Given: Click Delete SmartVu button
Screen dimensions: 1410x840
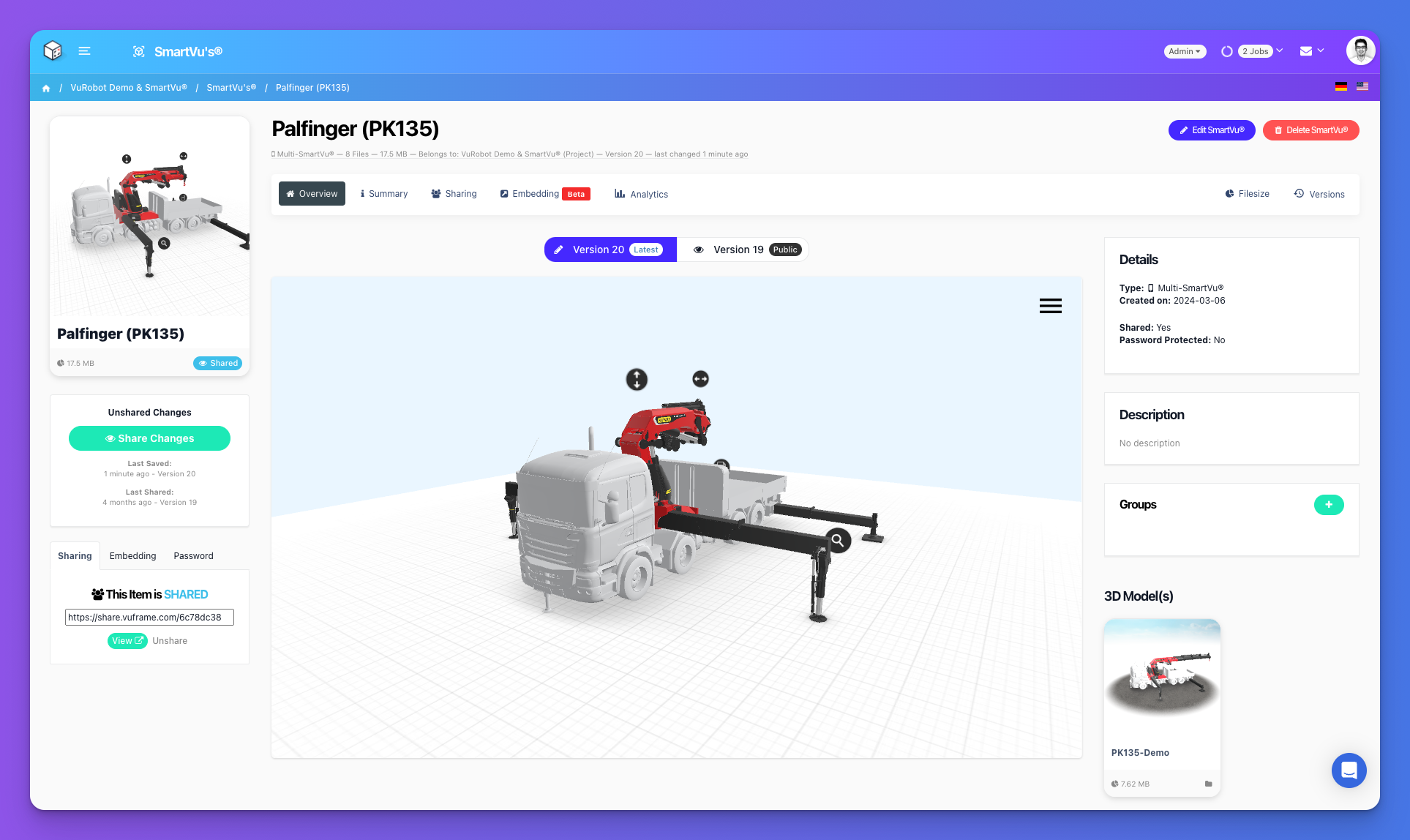Looking at the screenshot, I should 1311,130.
